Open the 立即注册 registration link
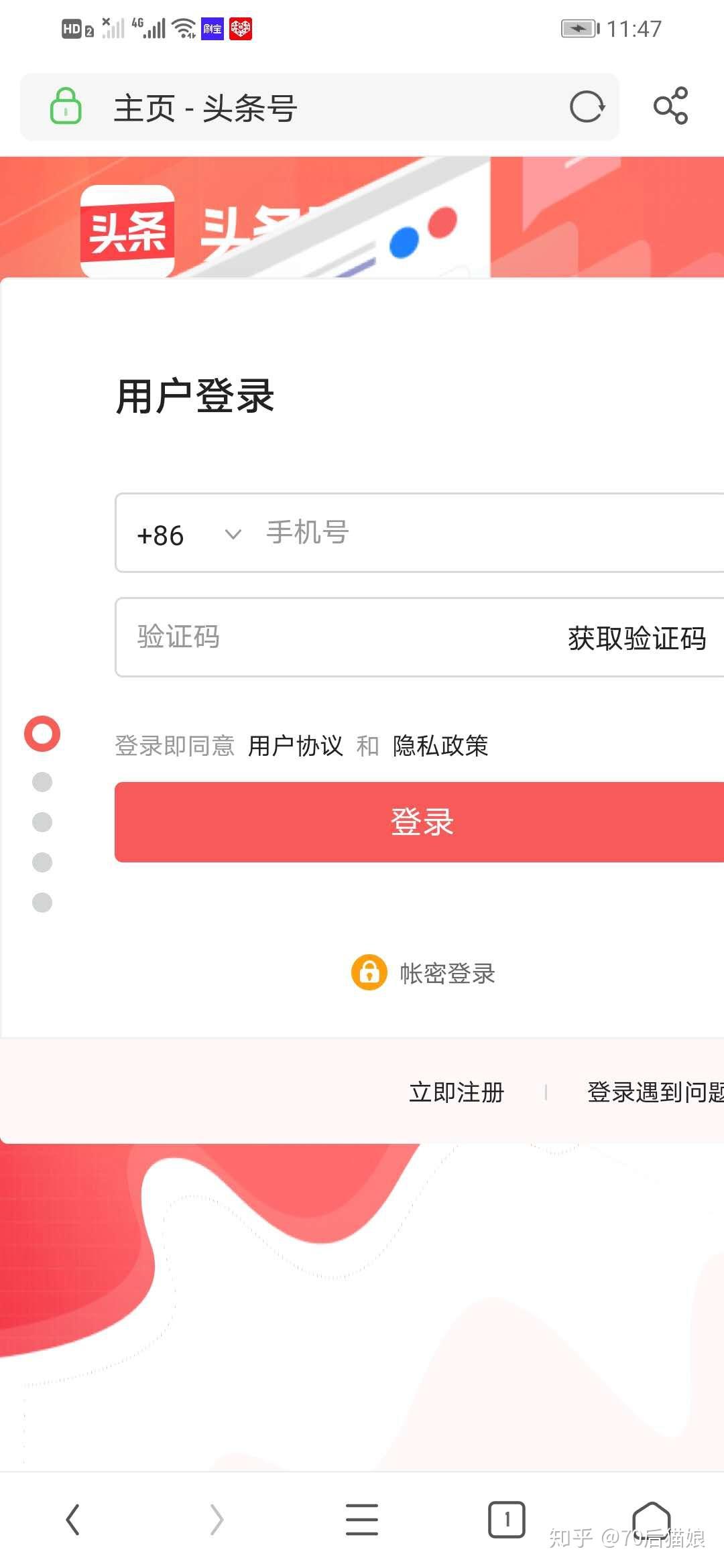The image size is (724, 1568). (x=456, y=1091)
